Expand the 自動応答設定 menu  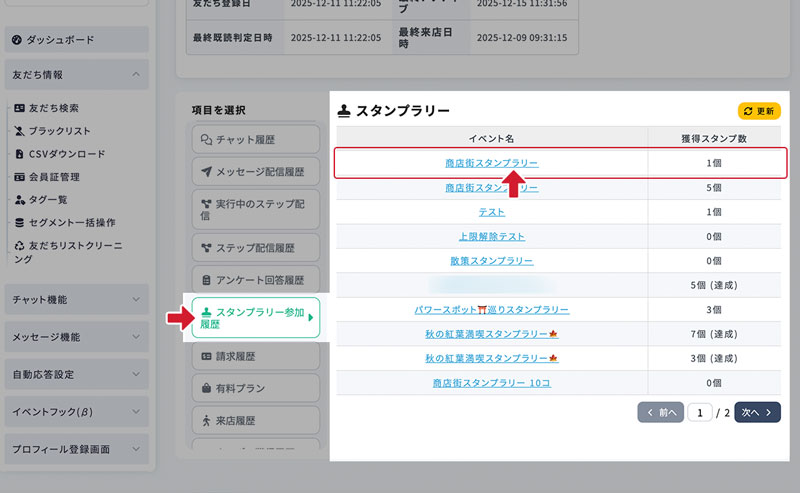point(76,374)
